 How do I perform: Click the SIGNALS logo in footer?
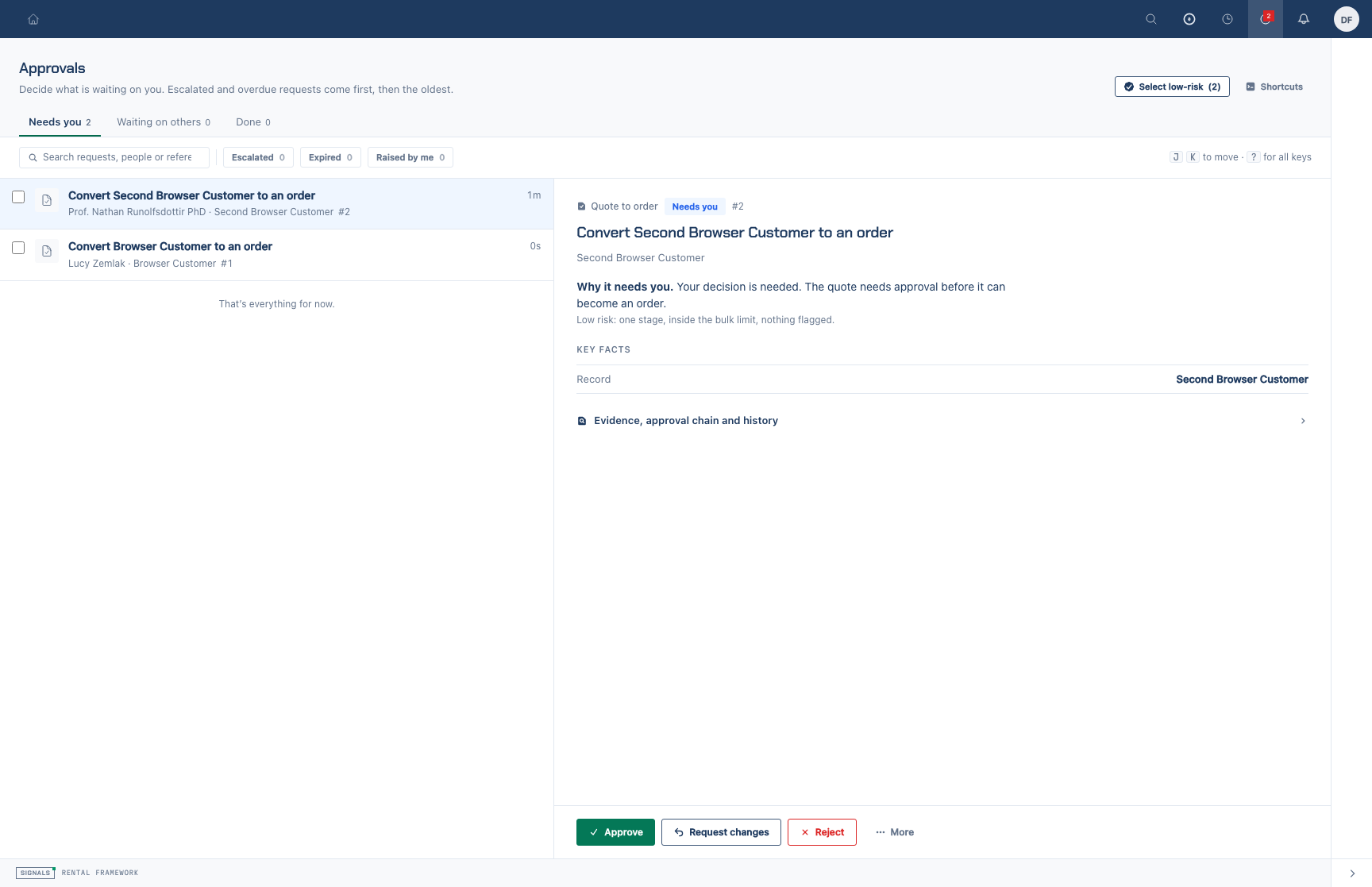pos(35,873)
